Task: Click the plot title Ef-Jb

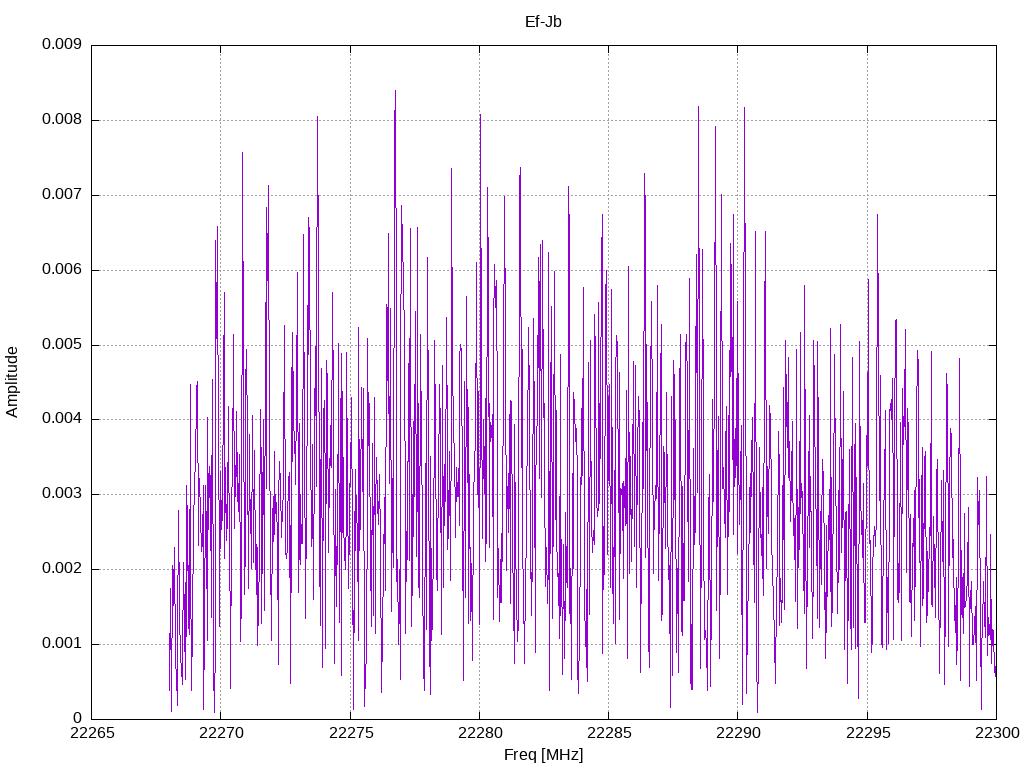Action: tap(543, 22)
